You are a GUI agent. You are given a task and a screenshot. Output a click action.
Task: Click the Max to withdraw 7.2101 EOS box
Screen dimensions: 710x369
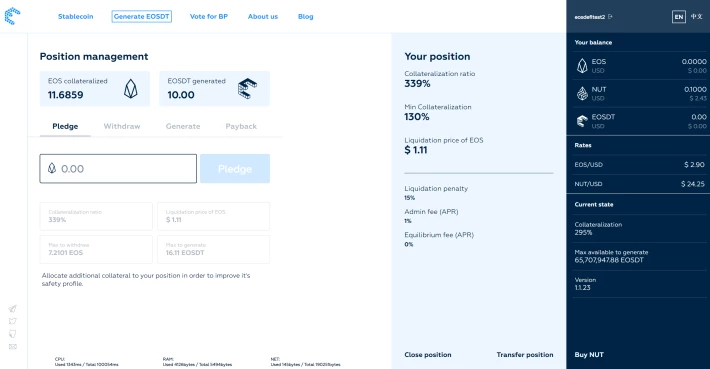coord(96,249)
